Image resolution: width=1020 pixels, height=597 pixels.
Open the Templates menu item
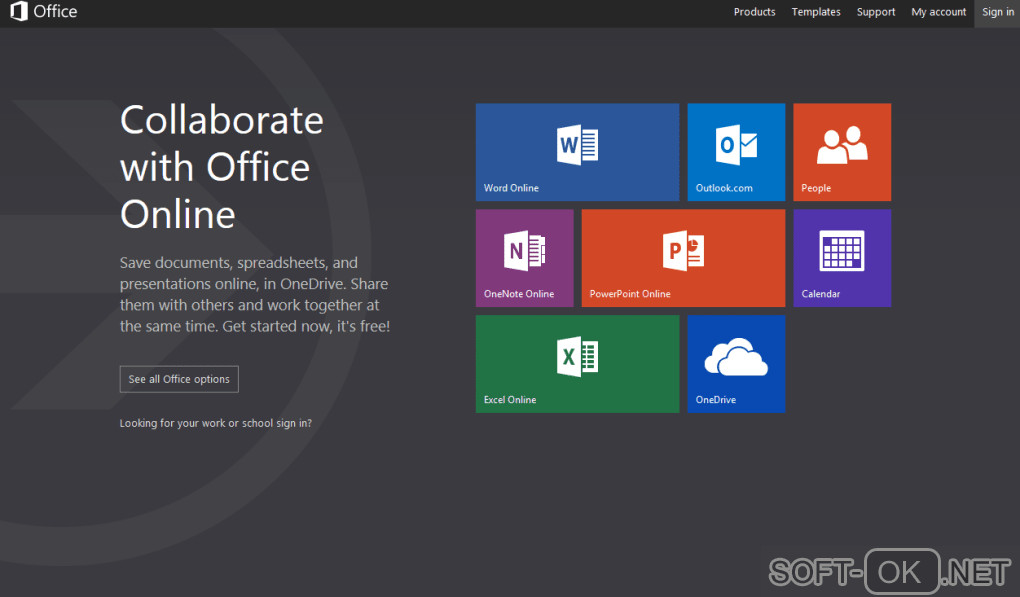pyautogui.click(x=816, y=12)
